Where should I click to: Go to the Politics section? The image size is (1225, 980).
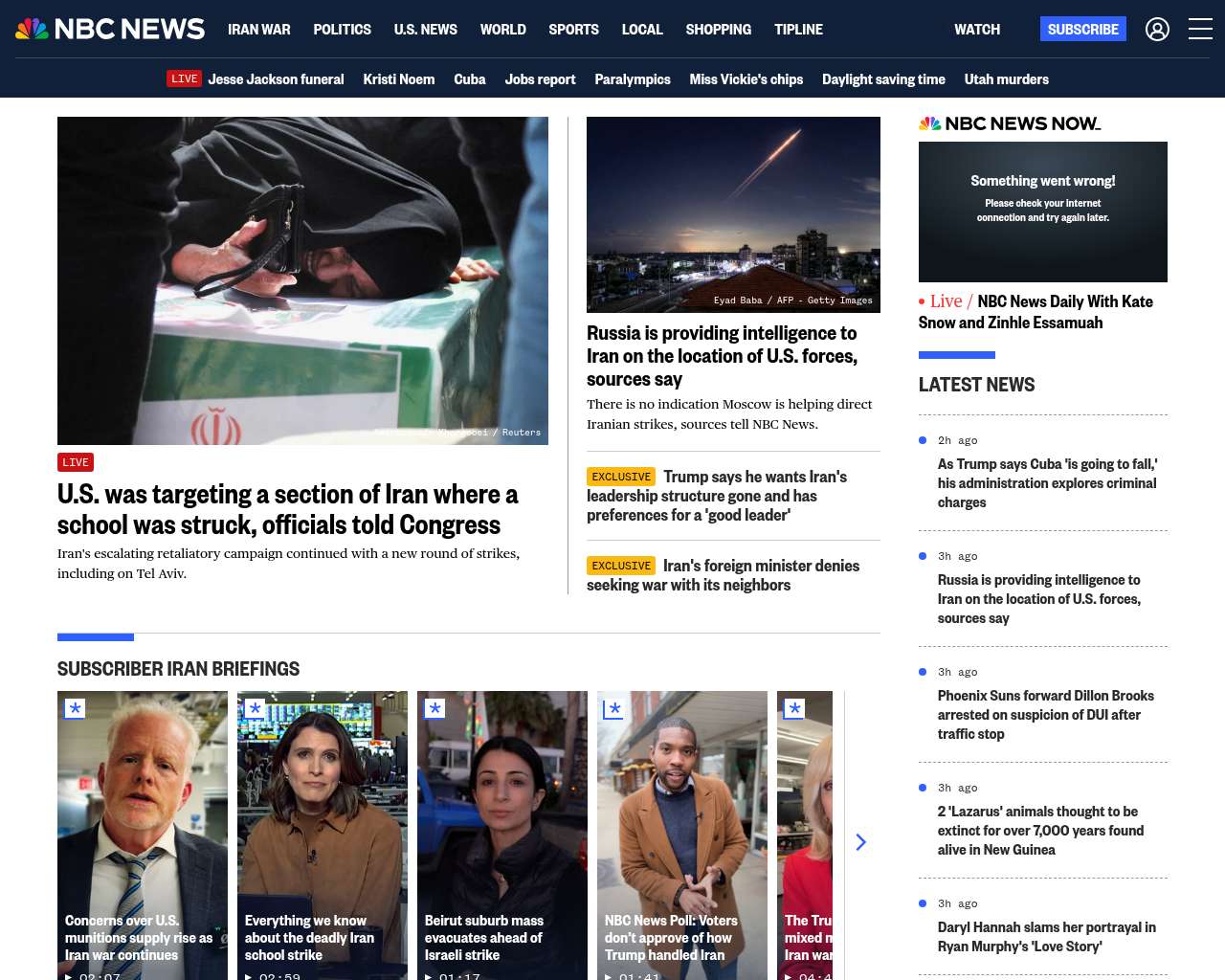click(x=343, y=30)
